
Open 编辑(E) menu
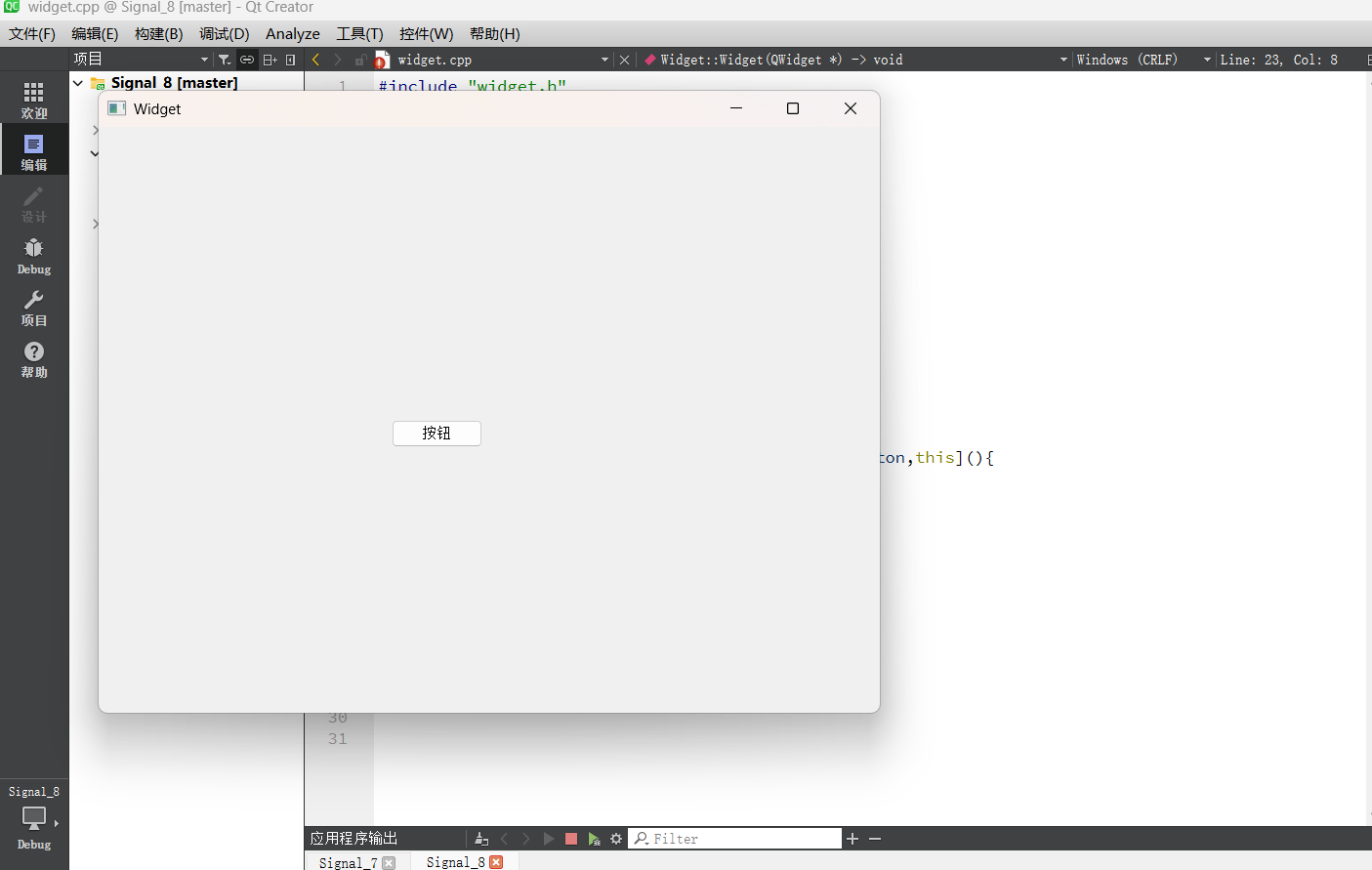click(95, 34)
